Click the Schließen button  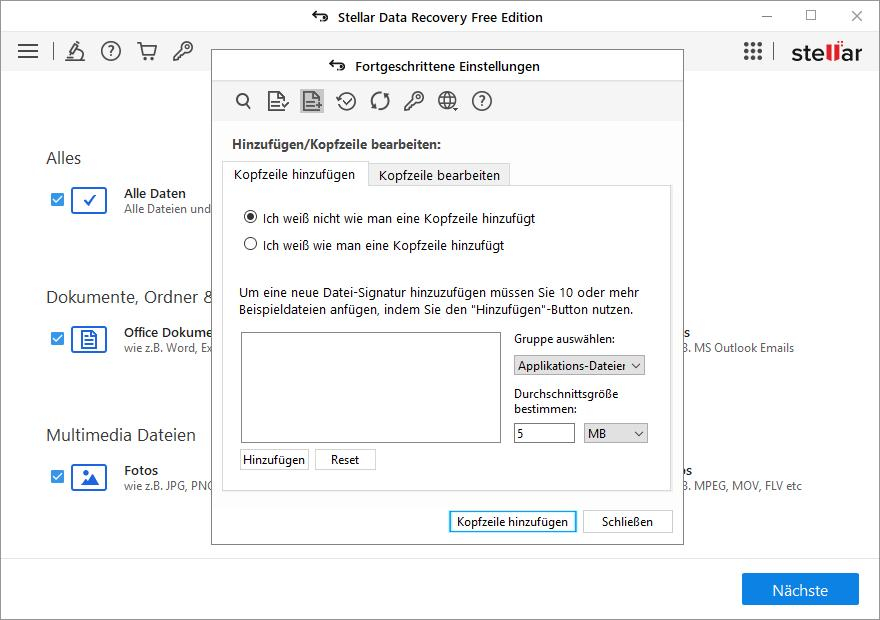point(628,521)
